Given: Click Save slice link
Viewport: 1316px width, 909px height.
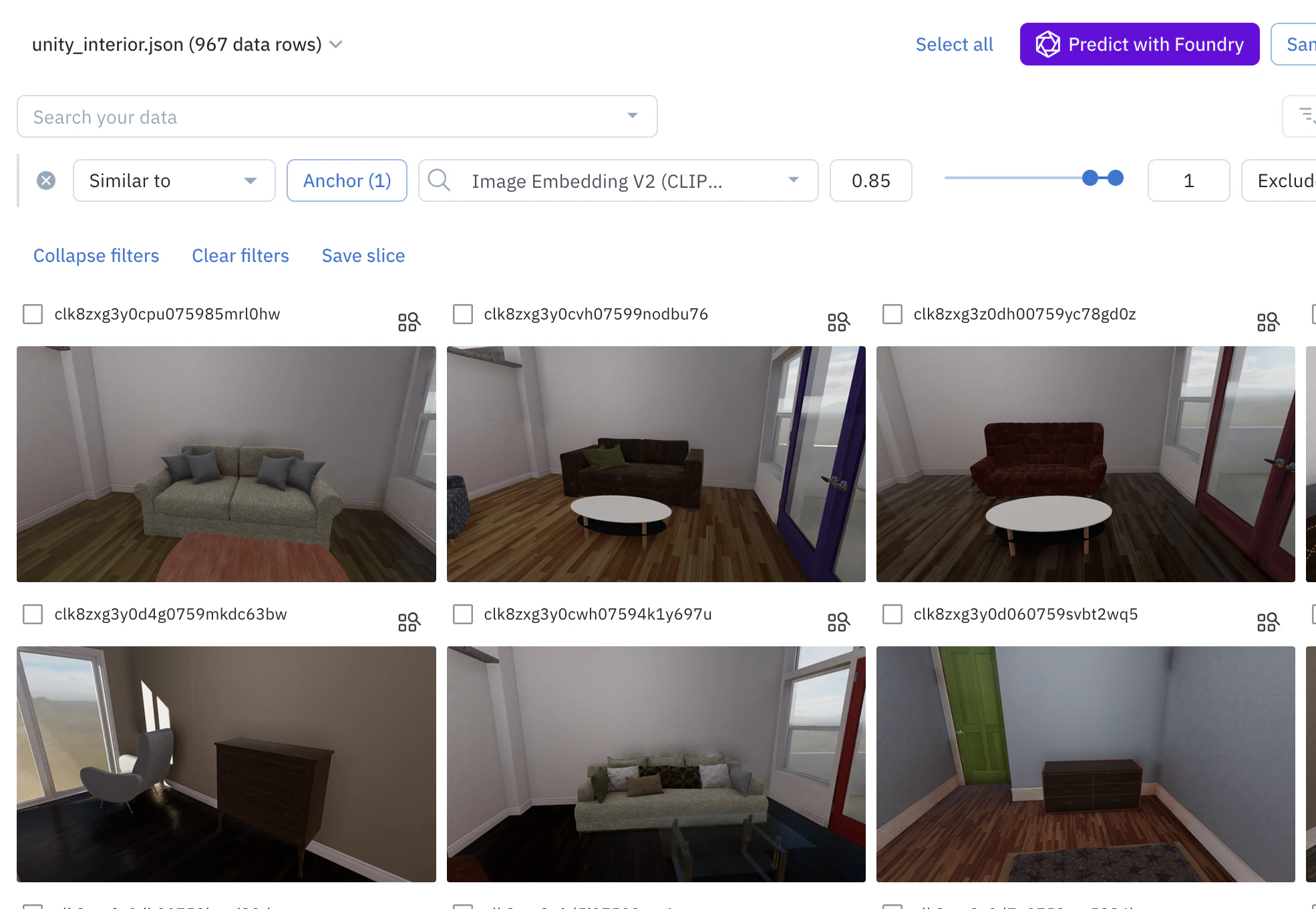Looking at the screenshot, I should (363, 256).
